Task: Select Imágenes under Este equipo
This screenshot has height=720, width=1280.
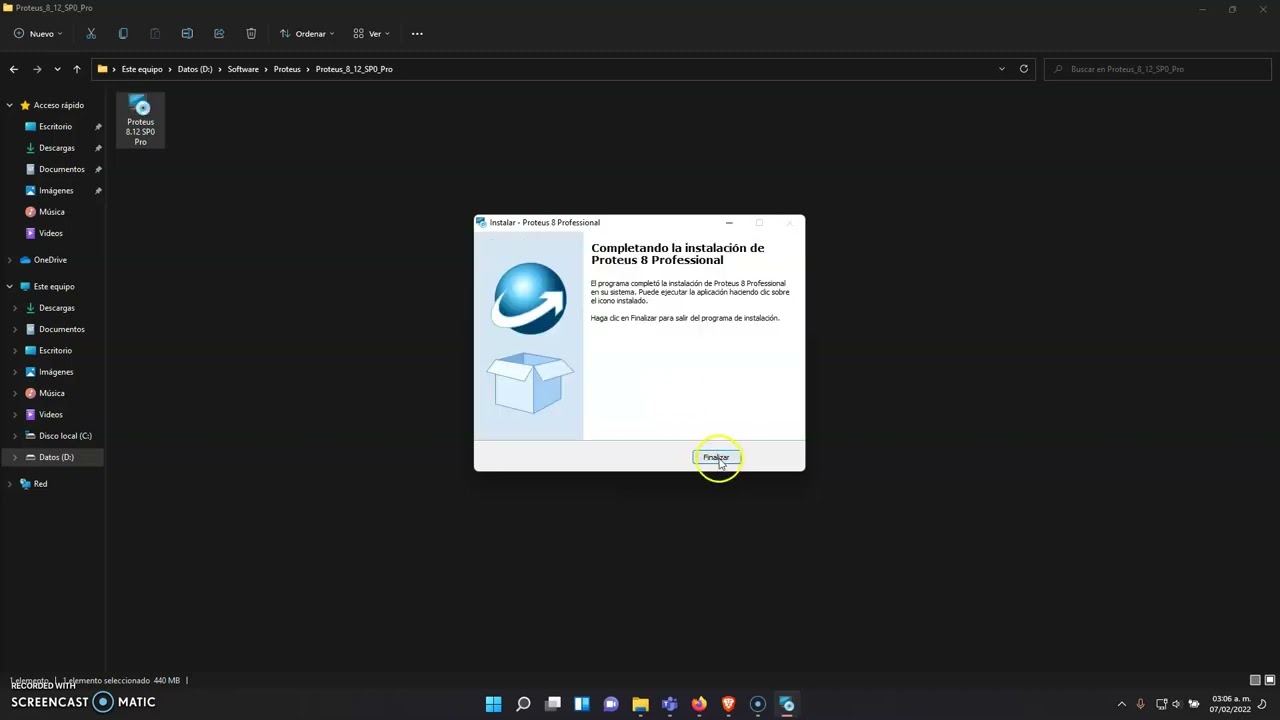Action: (x=56, y=372)
